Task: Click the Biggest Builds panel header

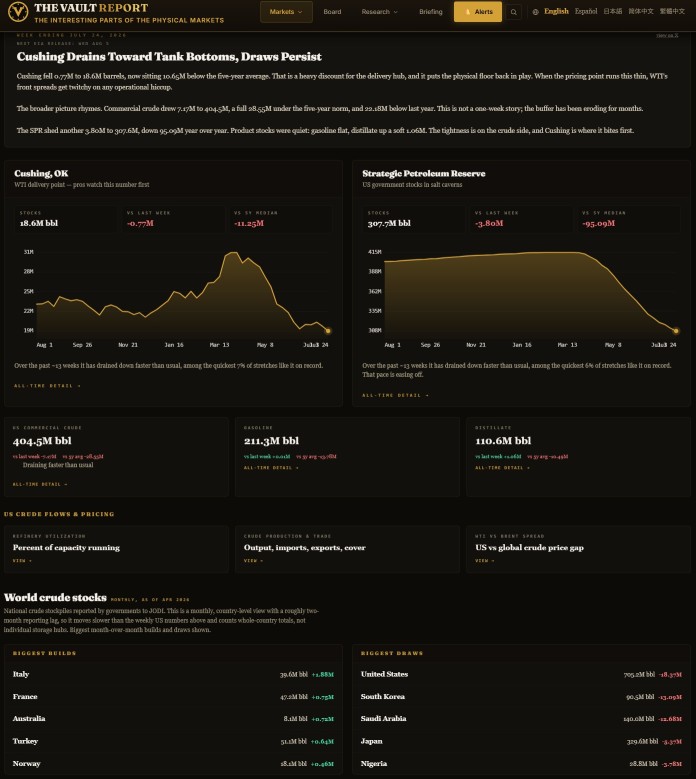Action: pos(44,653)
